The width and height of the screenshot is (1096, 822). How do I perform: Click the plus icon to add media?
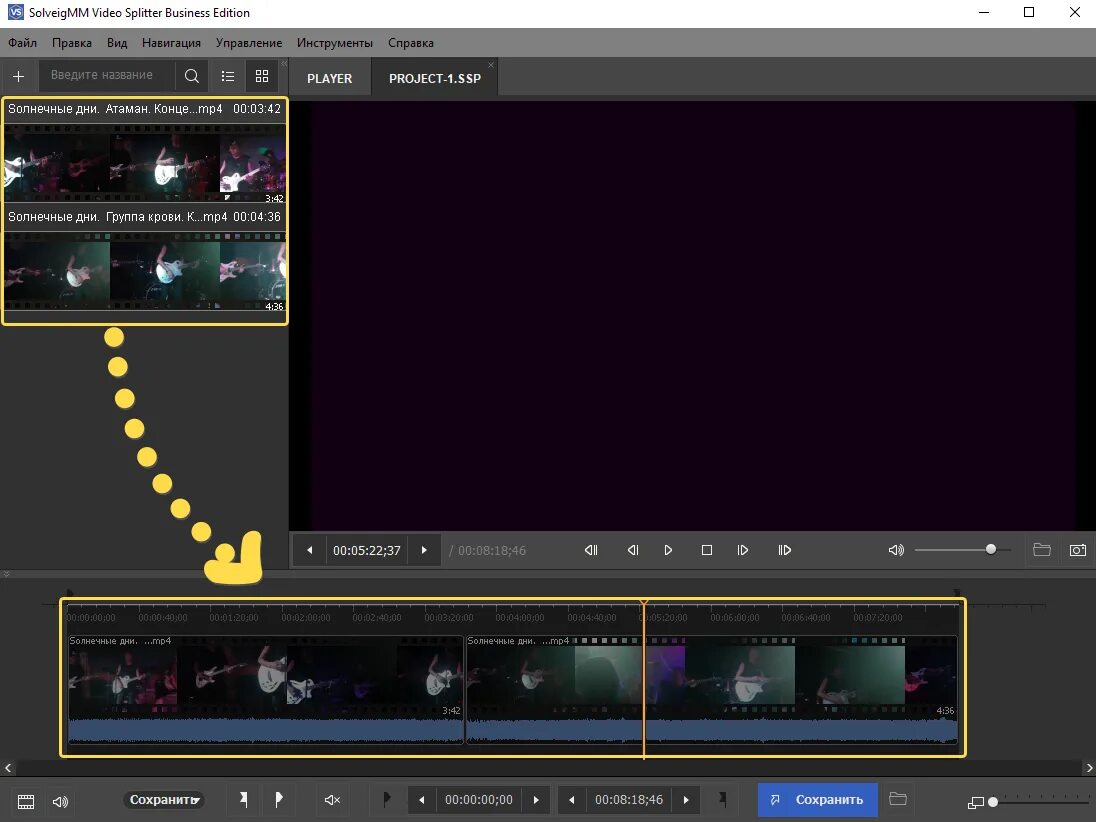[x=19, y=76]
